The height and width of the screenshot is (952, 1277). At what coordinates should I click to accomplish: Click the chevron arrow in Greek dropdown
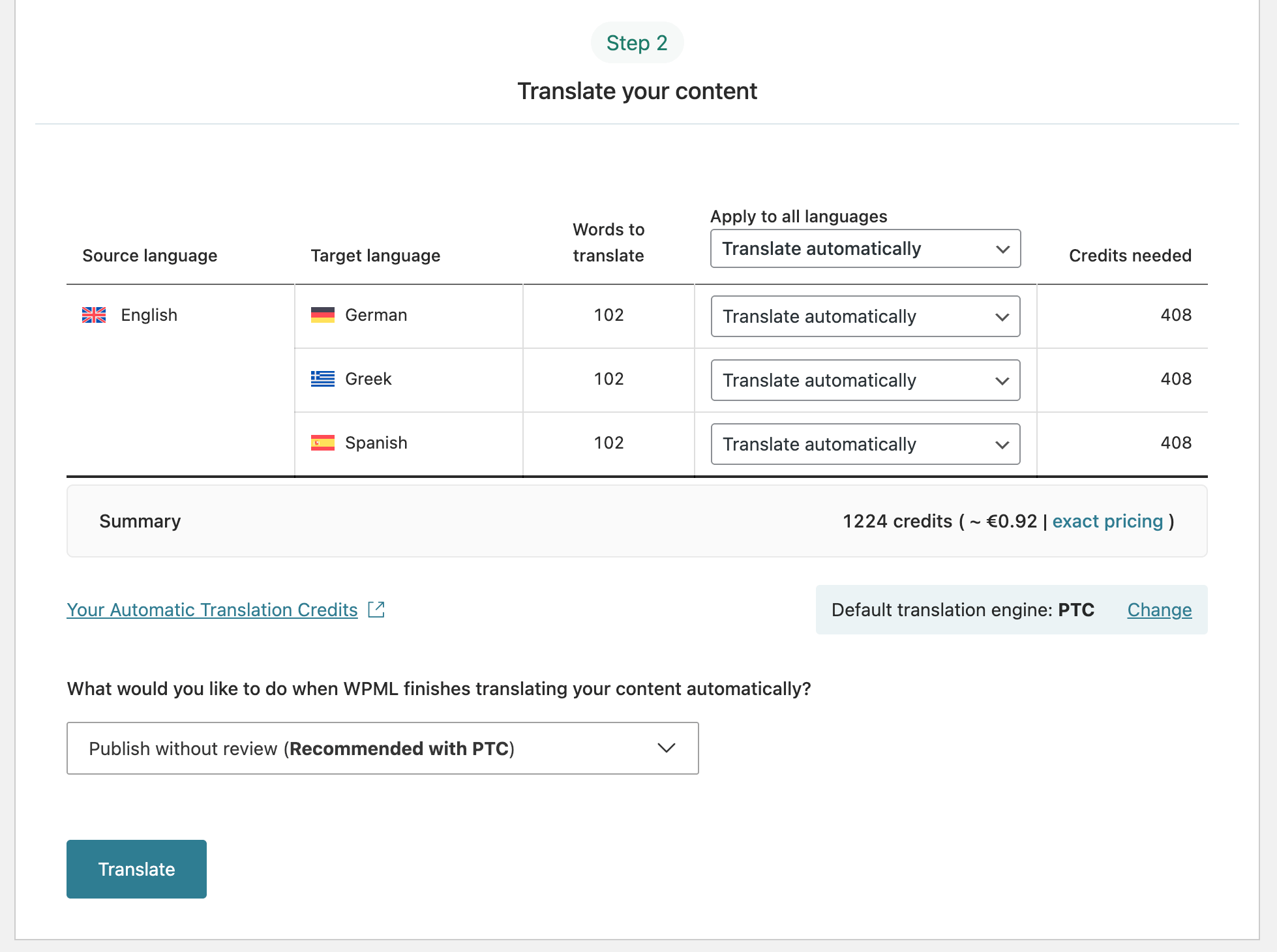pyautogui.click(x=1002, y=381)
